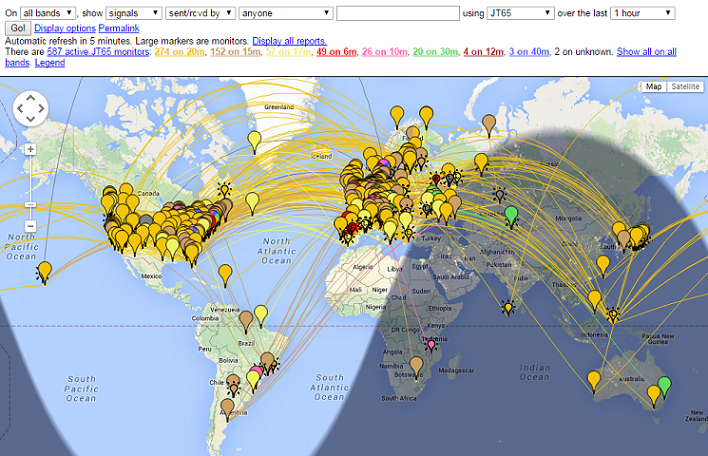Click the map zoom slider handle
This screenshot has width=708, height=456.
(30, 203)
